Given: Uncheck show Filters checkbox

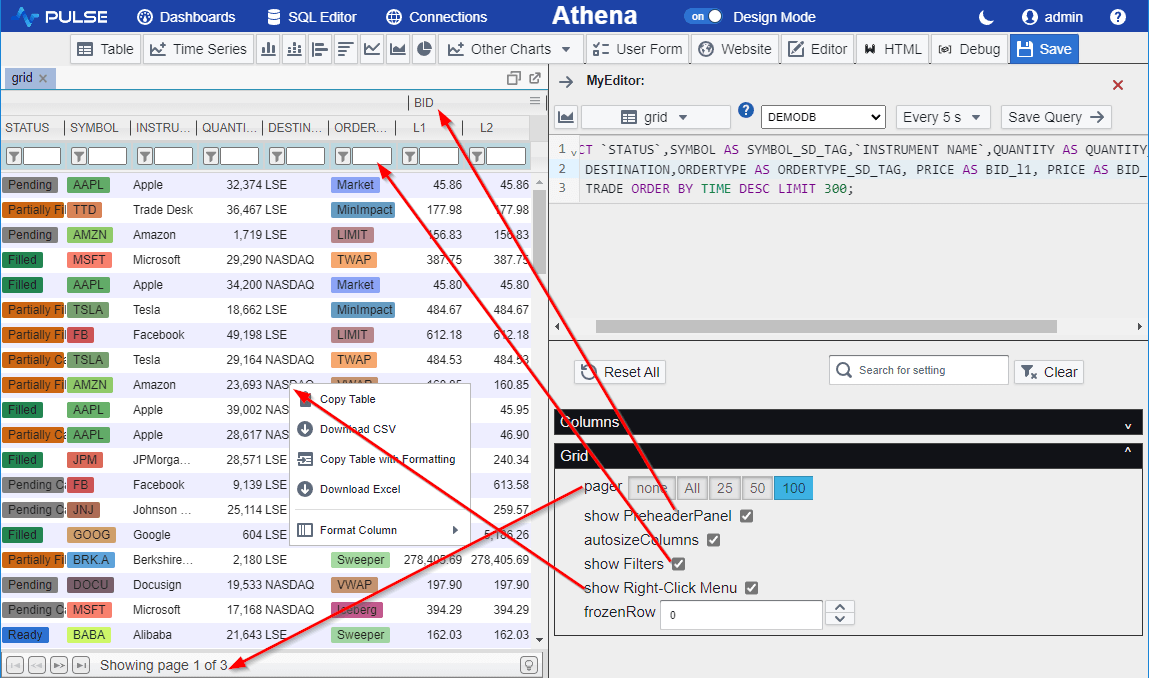Looking at the screenshot, I should click(x=678, y=564).
